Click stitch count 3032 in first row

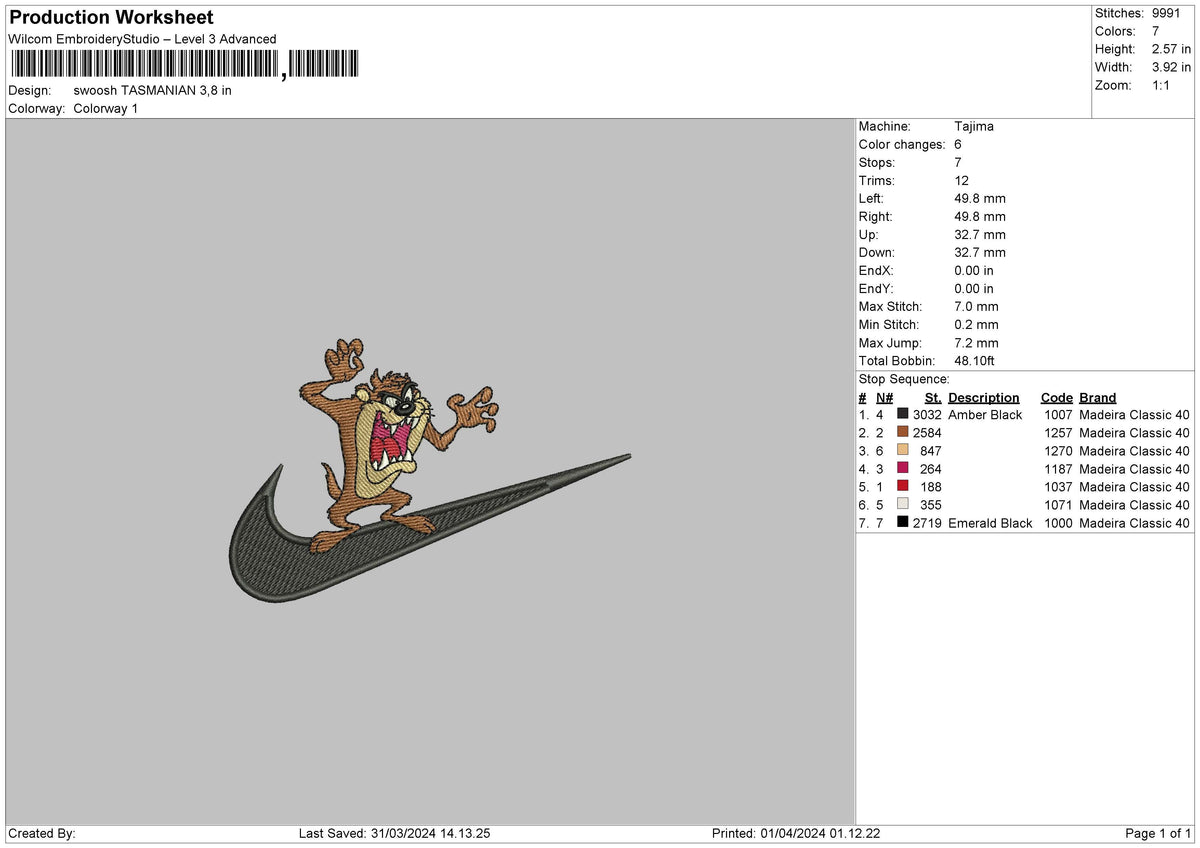tap(927, 415)
